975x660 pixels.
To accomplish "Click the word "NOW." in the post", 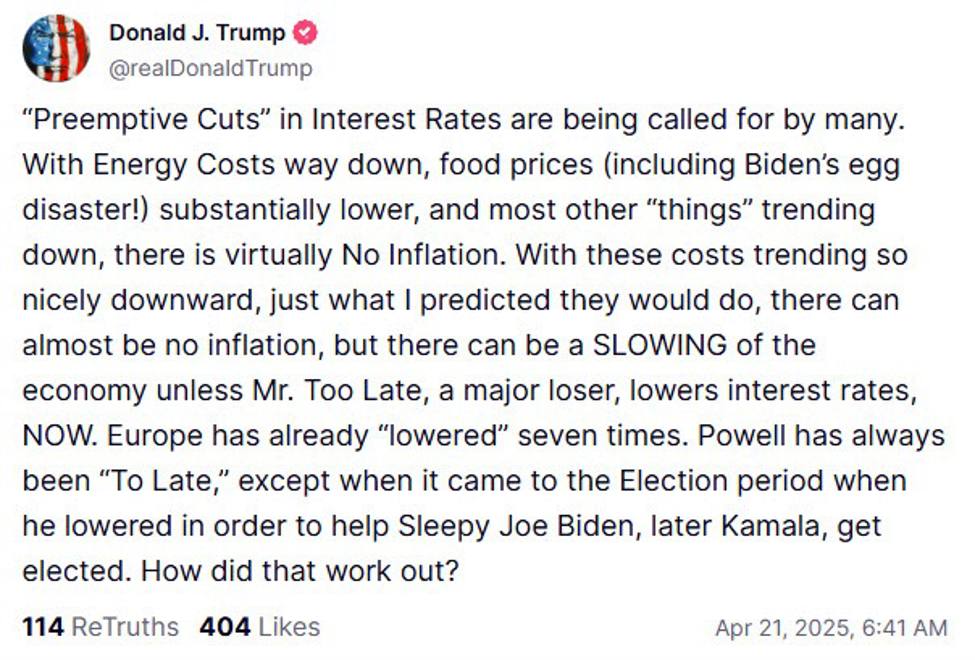I will pos(59,436).
